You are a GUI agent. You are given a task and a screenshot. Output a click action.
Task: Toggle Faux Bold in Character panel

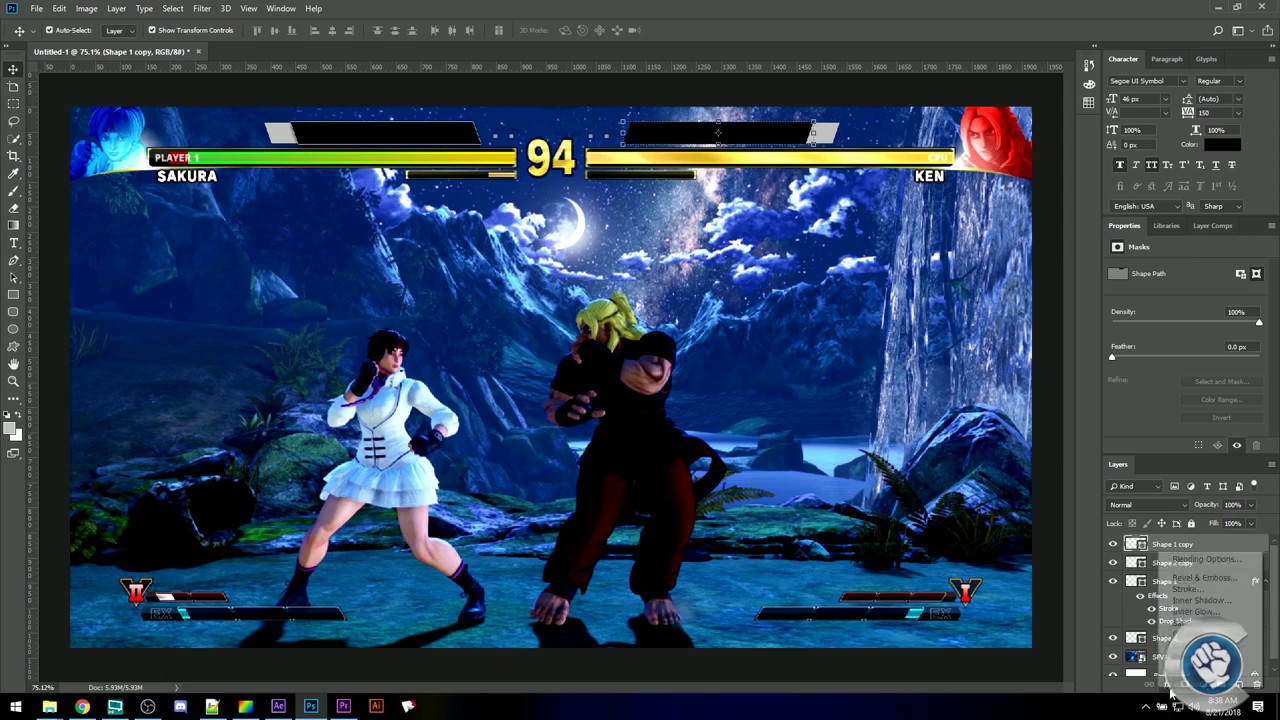tap(1120, 164)
